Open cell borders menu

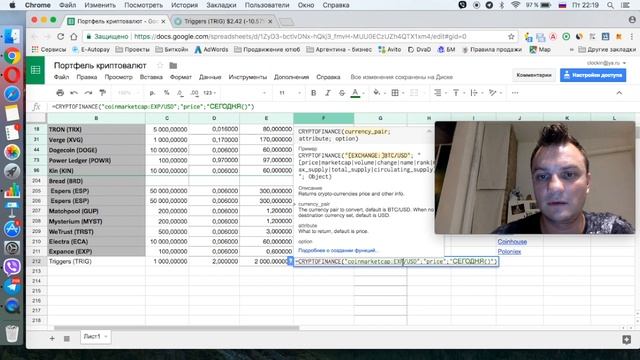click(x=396, y=93)
